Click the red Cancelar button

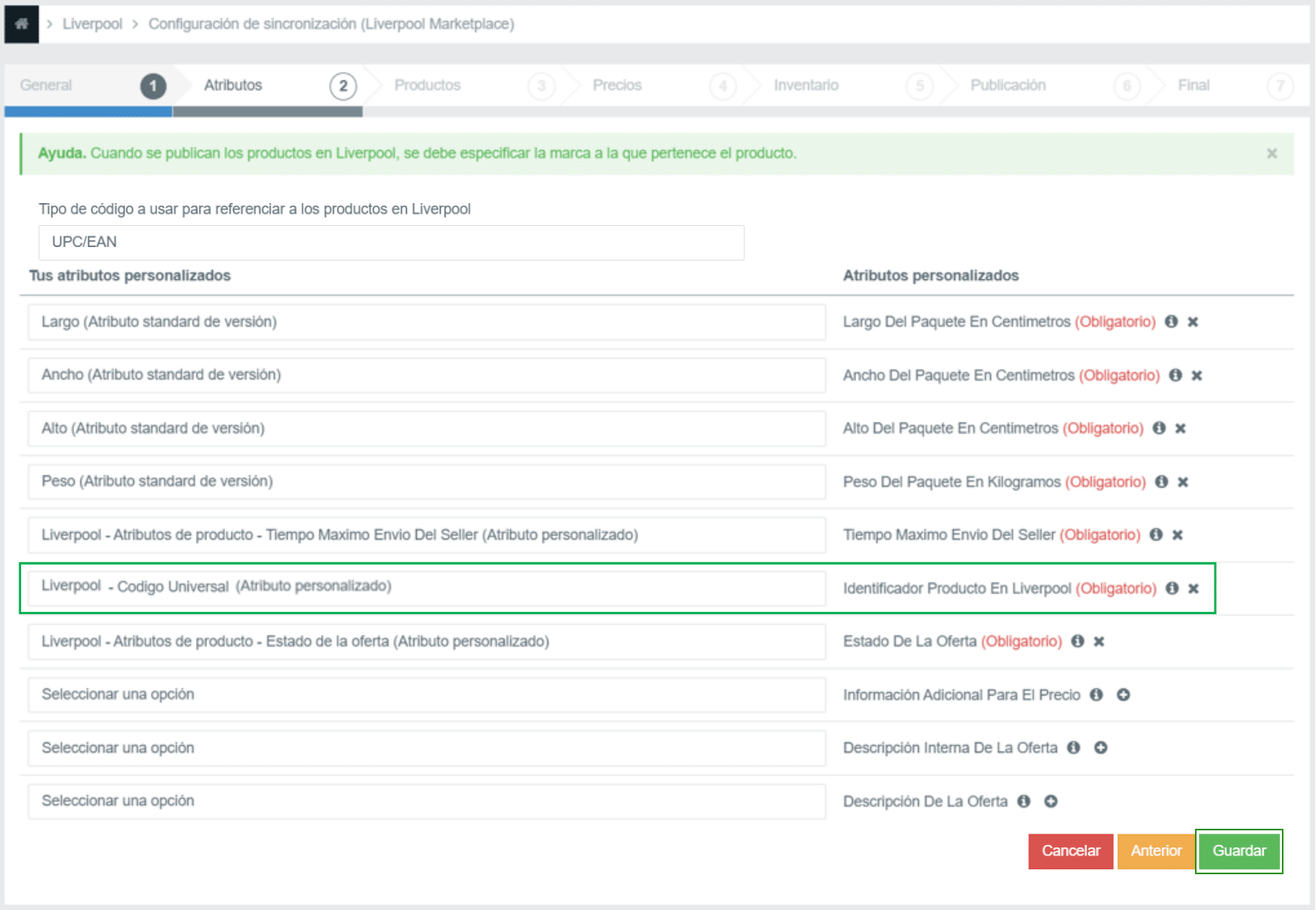1071,851
